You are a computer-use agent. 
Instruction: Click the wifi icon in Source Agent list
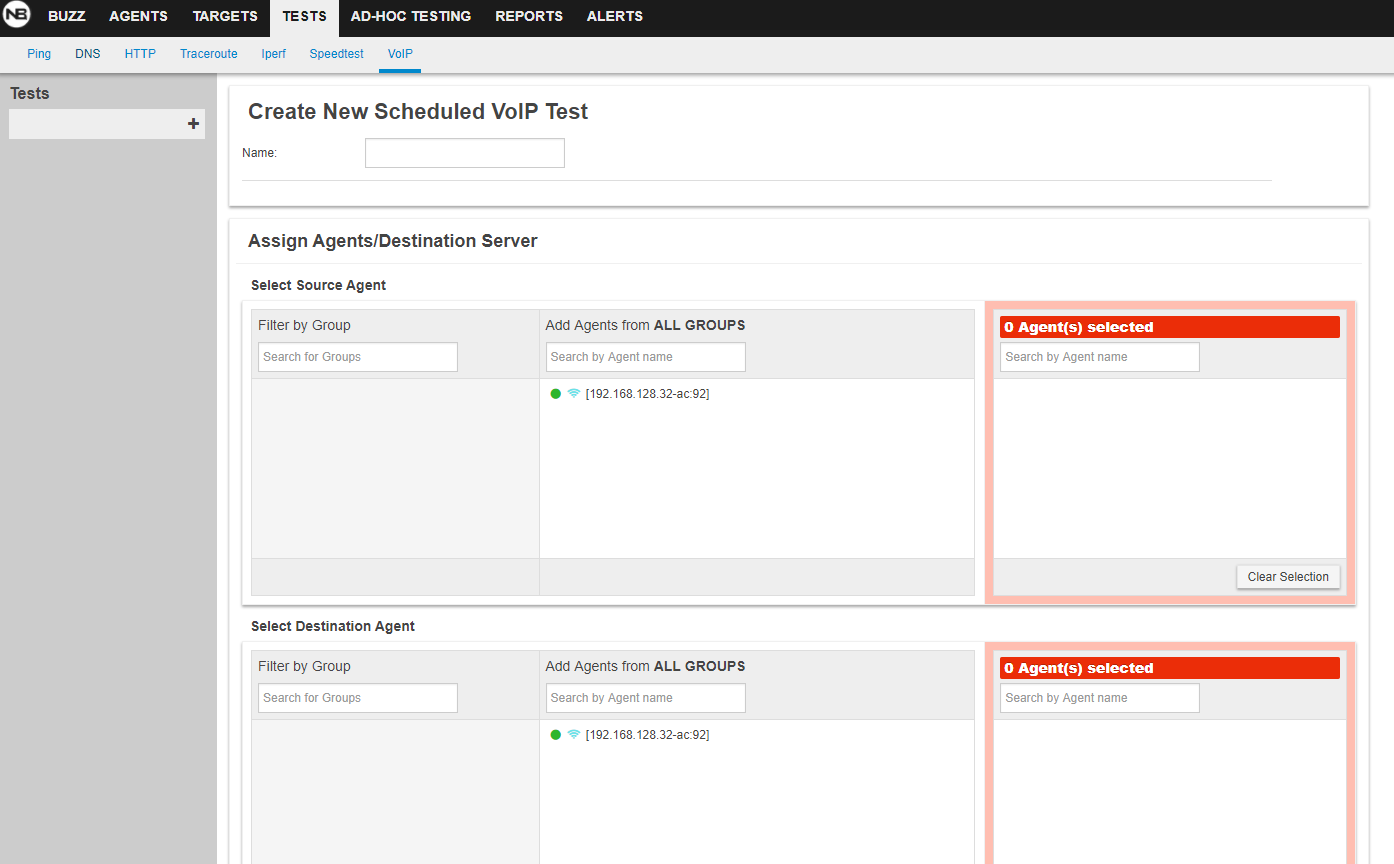coord(574,394)
